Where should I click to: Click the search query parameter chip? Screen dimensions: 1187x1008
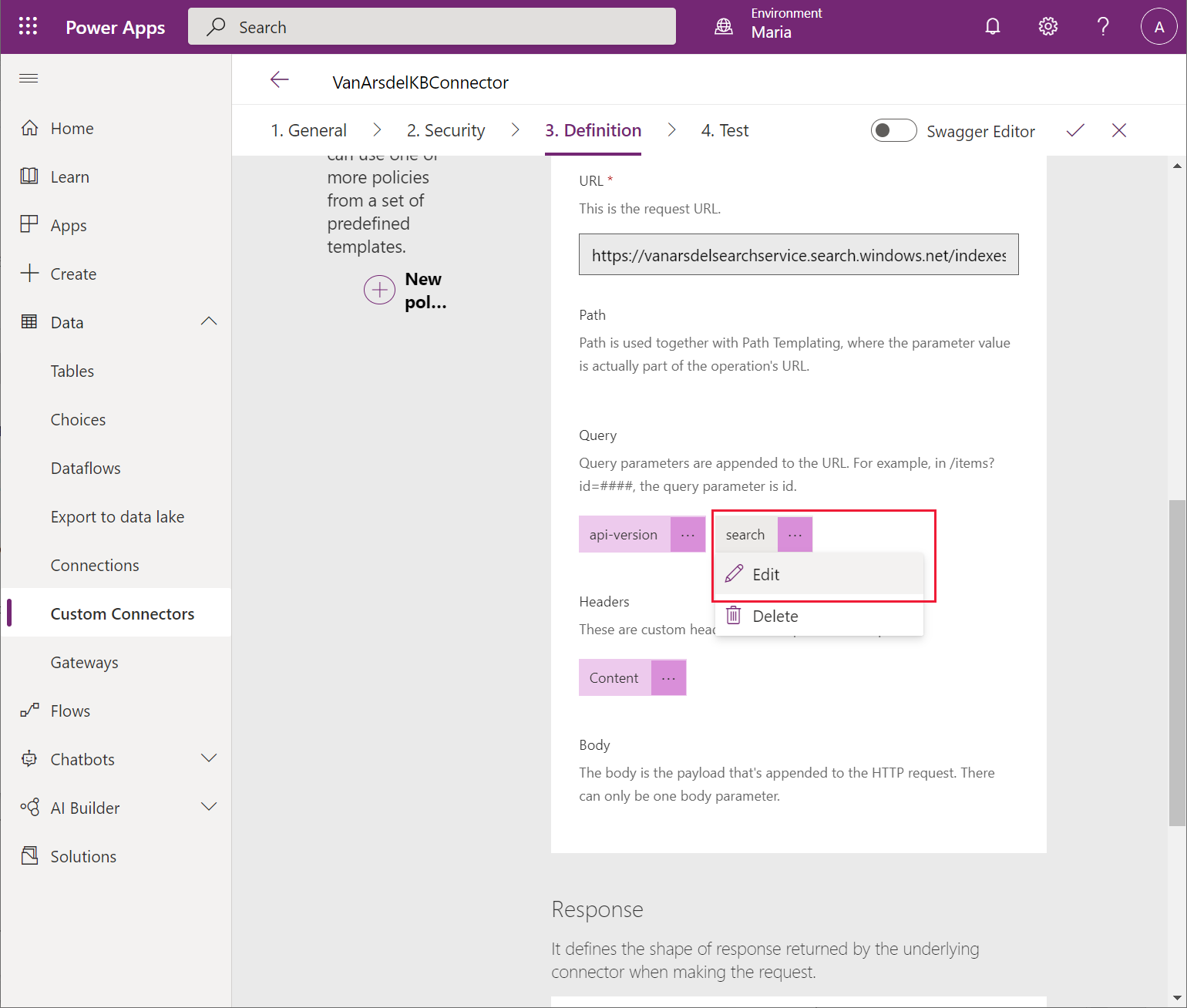point(746,534)
